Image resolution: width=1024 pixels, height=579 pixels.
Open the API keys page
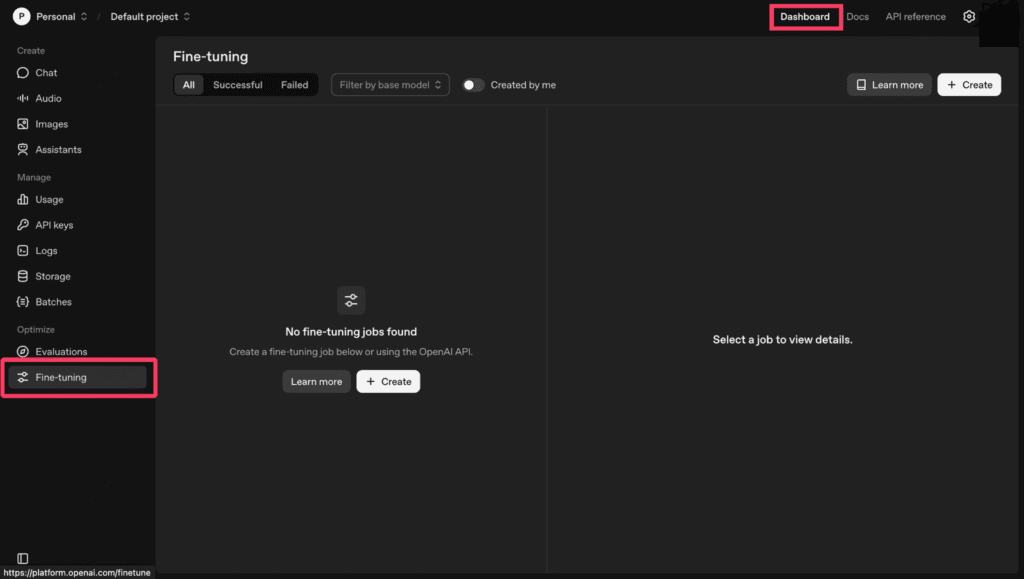[x=54, y=225]
